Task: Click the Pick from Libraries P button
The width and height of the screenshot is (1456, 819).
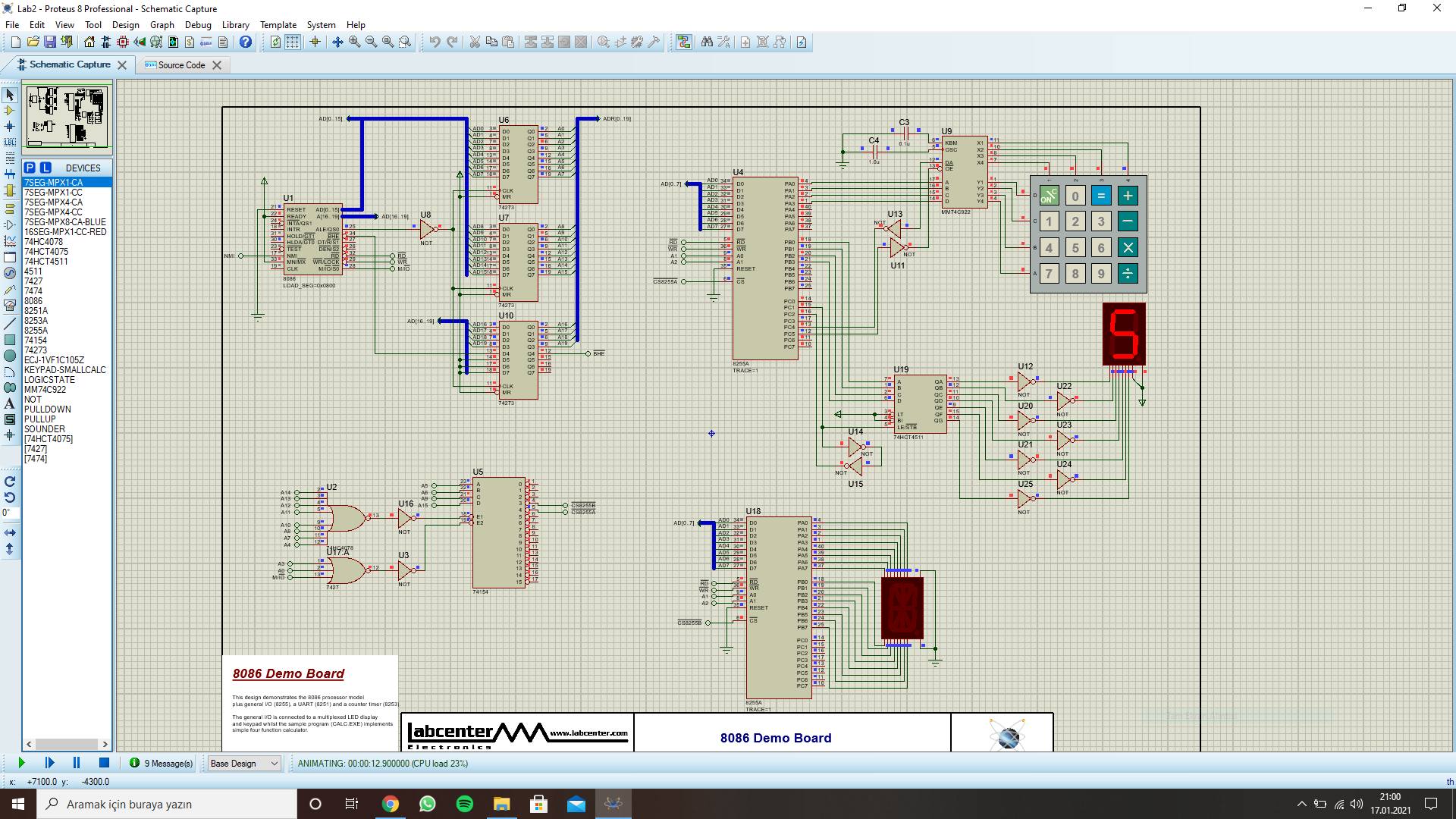Action: pos(30,168)
